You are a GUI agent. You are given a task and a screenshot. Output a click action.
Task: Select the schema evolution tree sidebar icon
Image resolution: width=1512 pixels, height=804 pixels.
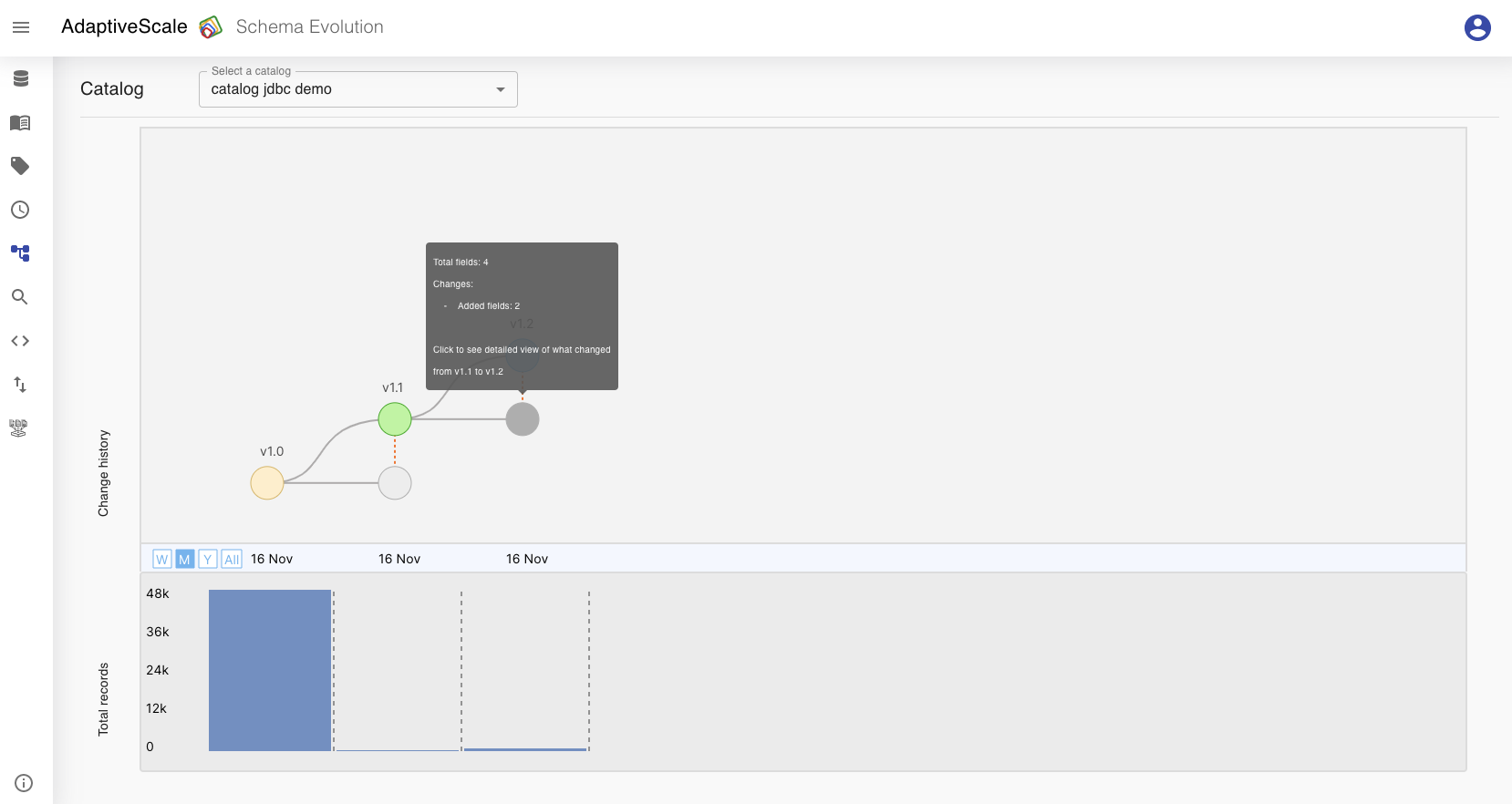click(x=20, y=253)
